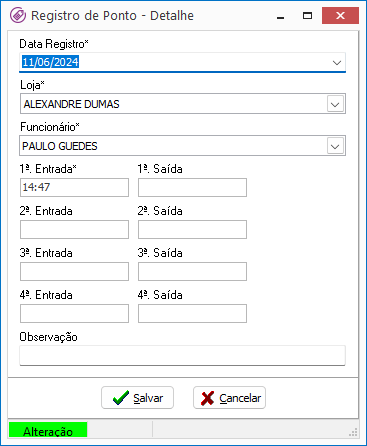This screenshot has width=367, height=446.
Task: Click the app logo icon in title bar
Action: 18,15
